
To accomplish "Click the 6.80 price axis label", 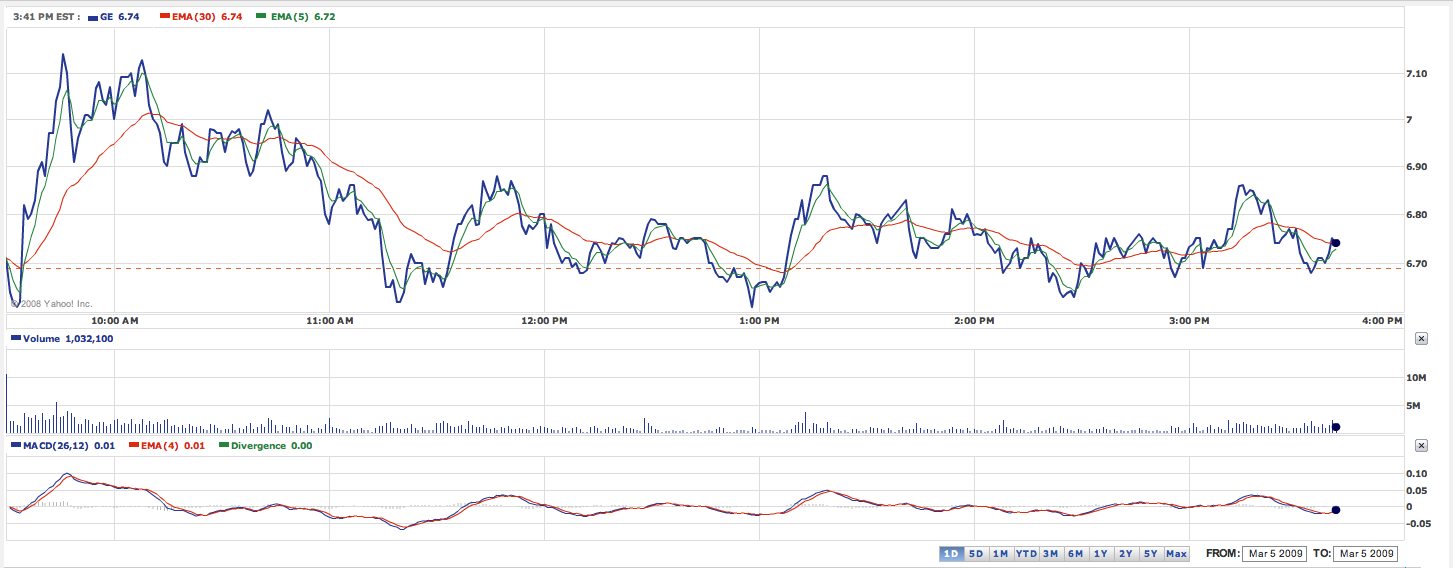I will [x=1416, y=216].
